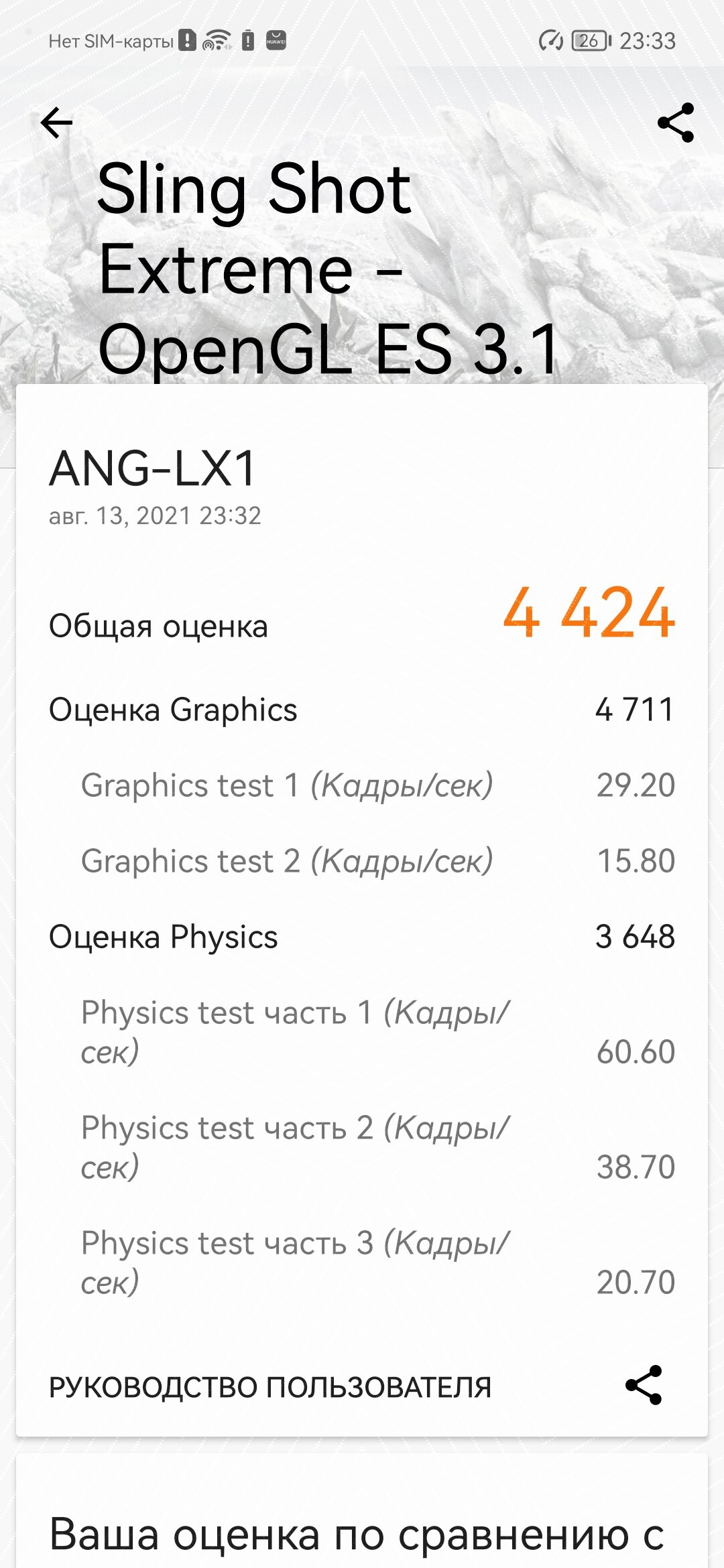Screen dimensions: 724x1568
Task: Select the Оценка Physics row
Action: [362, 937]
